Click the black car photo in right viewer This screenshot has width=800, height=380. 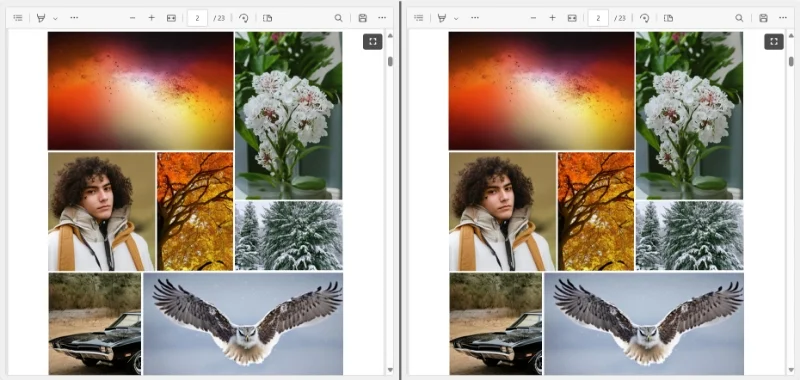click(496, 323)
